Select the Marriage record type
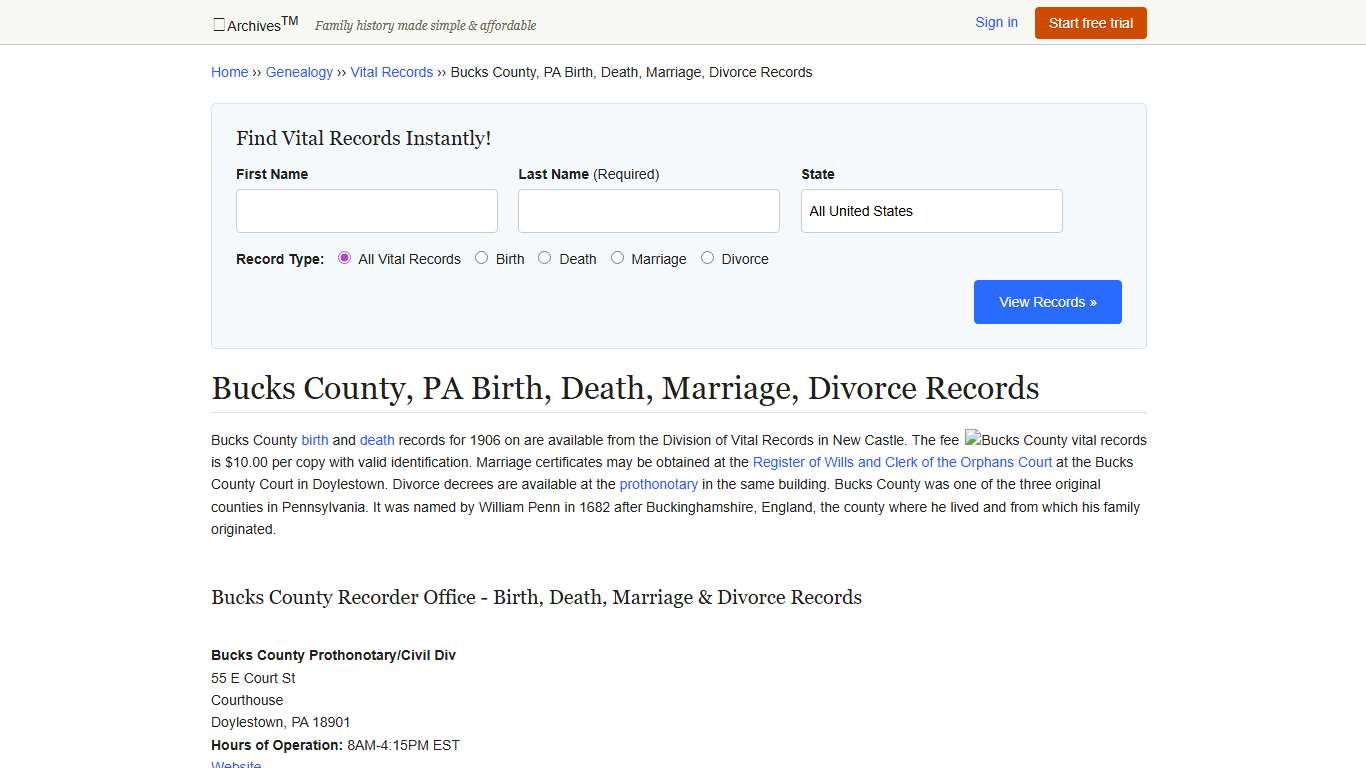This screenshot has width=1366, height=768. click(617, 257)
